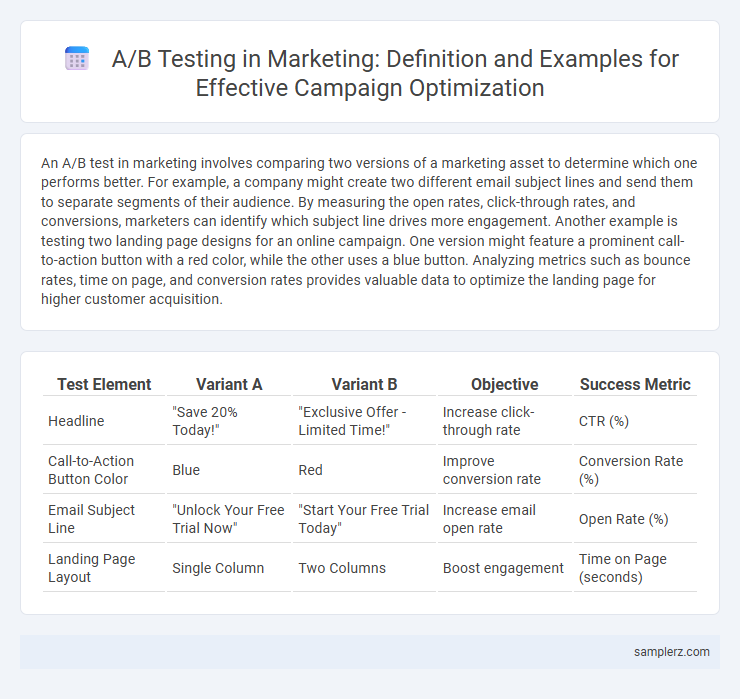This screenshot has height=699, width=740.
Task: Click the 'Increase email open rate' cell
Action: 505,519
